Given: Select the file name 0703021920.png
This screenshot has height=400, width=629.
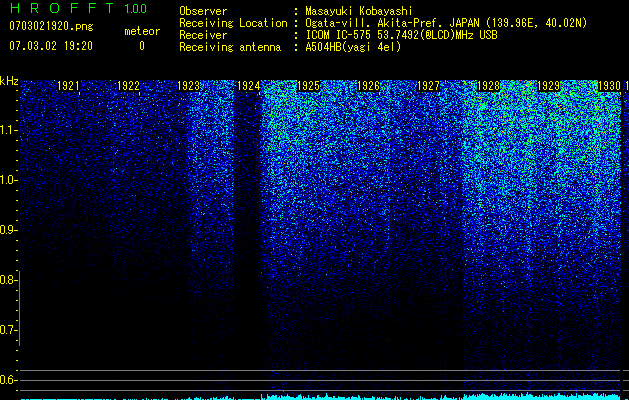Looking at the screenshot, I should point(51,26).
